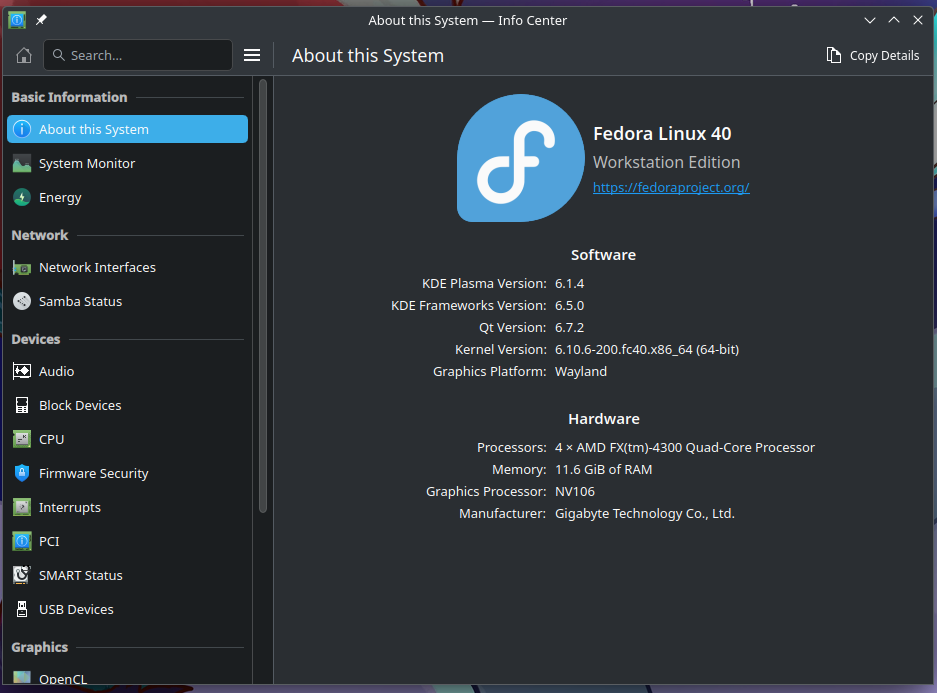Click the home icon in the toolbar
Image resolution: width=937 pixels, height=693 pixels.
click(x=24, y=56)
